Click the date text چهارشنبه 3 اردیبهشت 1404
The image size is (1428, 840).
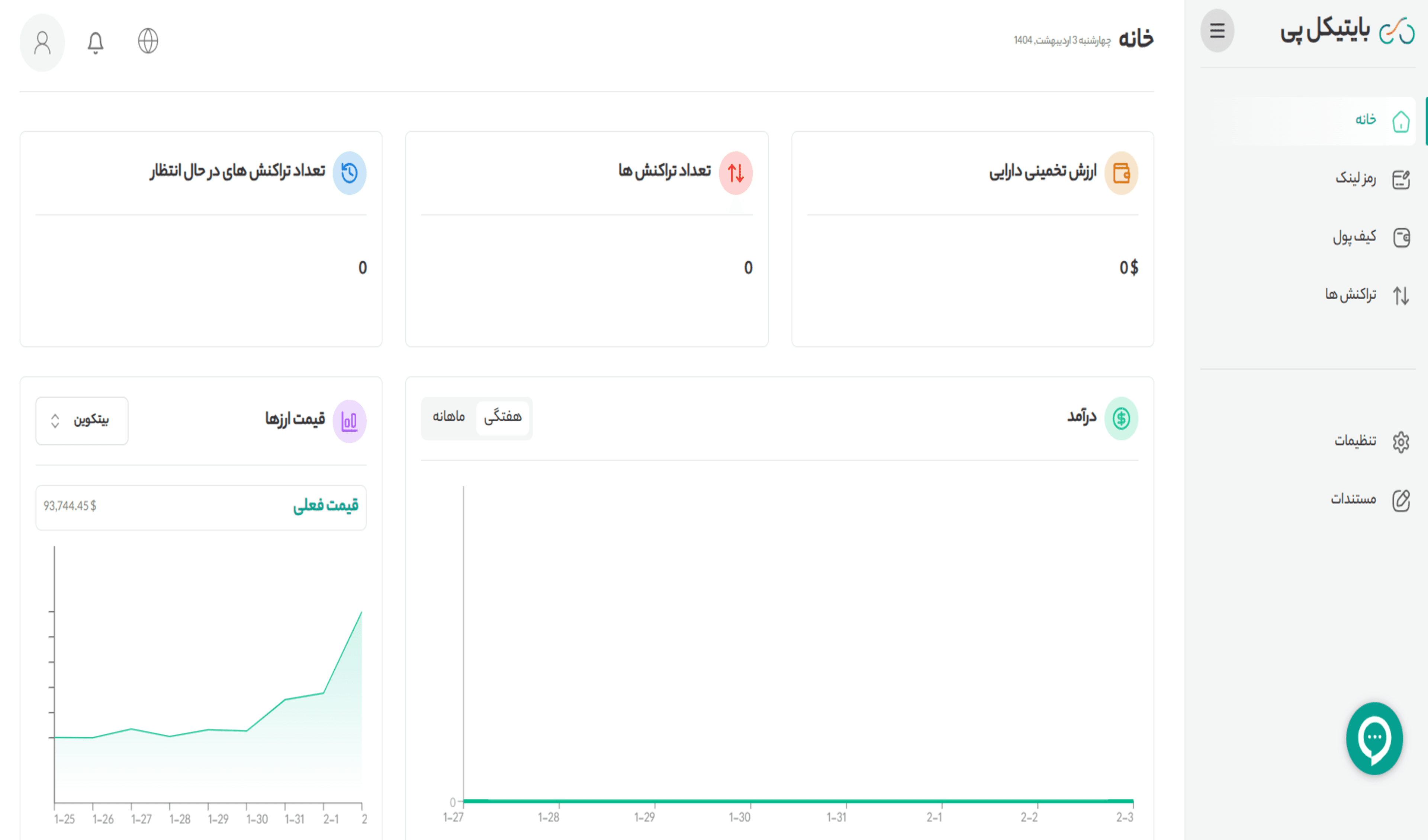coord(1062,40)
